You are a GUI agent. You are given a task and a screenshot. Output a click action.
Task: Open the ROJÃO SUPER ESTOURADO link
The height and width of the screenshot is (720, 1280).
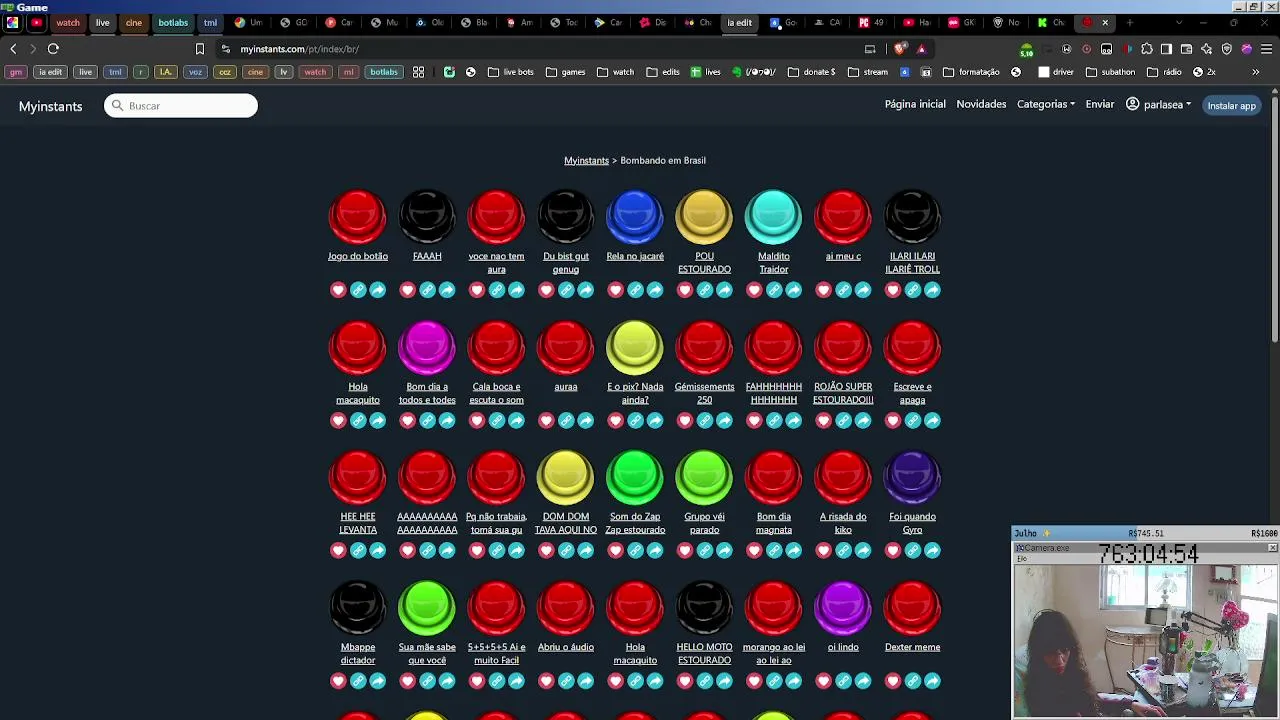click(843, 393)
